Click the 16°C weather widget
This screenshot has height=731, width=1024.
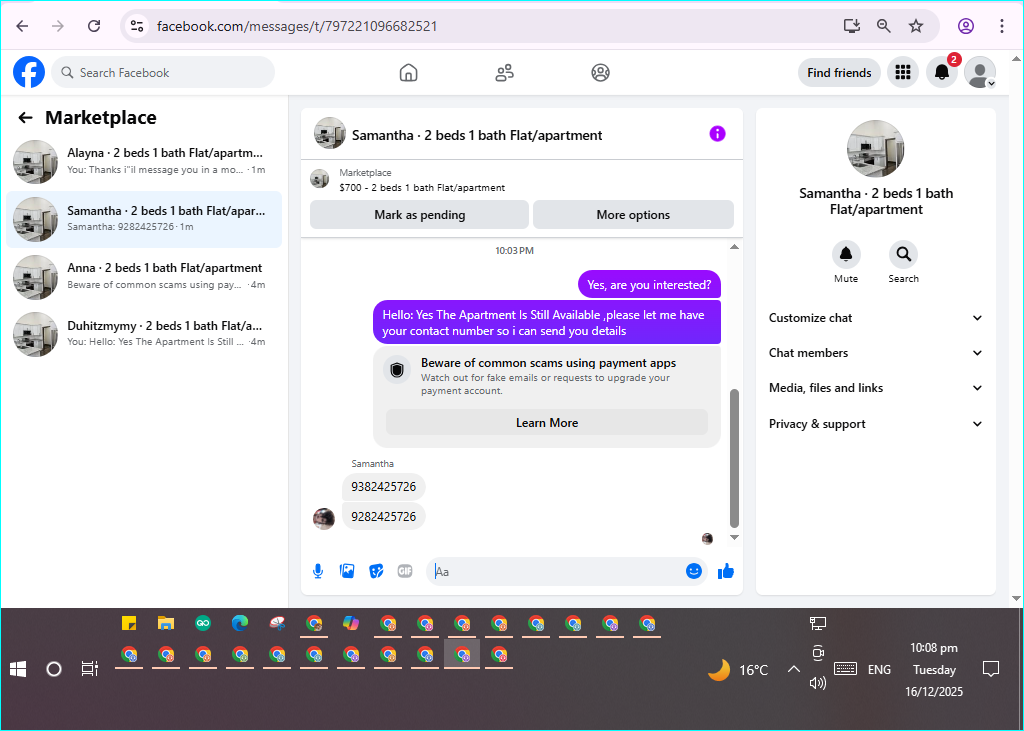(739, 670)
